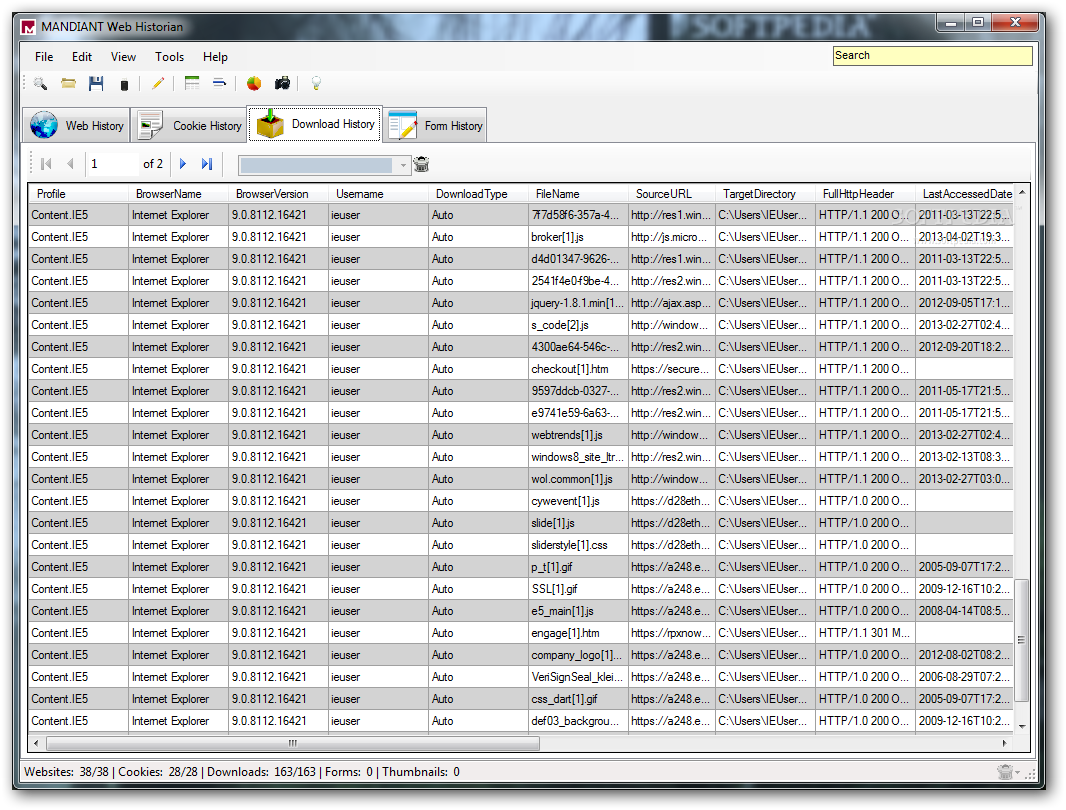
Task: Expand the filter combo box dropdown
Action: point(403,165)
